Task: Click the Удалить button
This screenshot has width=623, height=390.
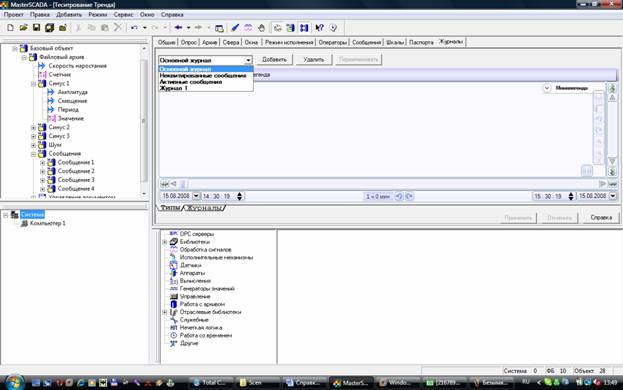Action: click(x=313, y=60)
